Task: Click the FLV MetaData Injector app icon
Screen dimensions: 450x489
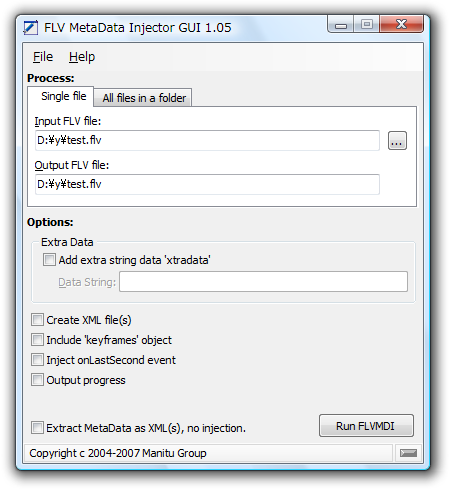Action: (31, 27)
